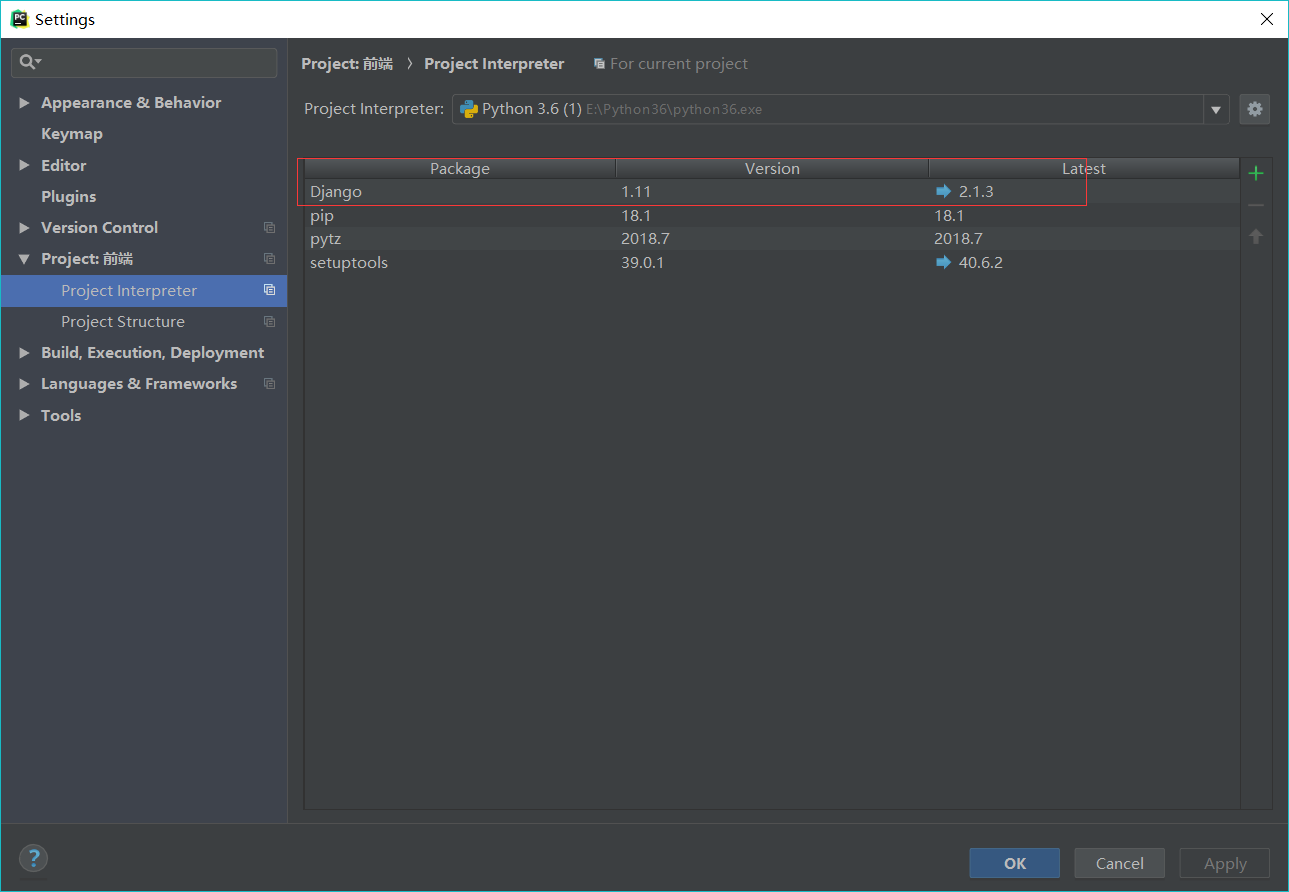Expand the Tools section
The height and width of the screenshot is (892, 1289).
24,415
